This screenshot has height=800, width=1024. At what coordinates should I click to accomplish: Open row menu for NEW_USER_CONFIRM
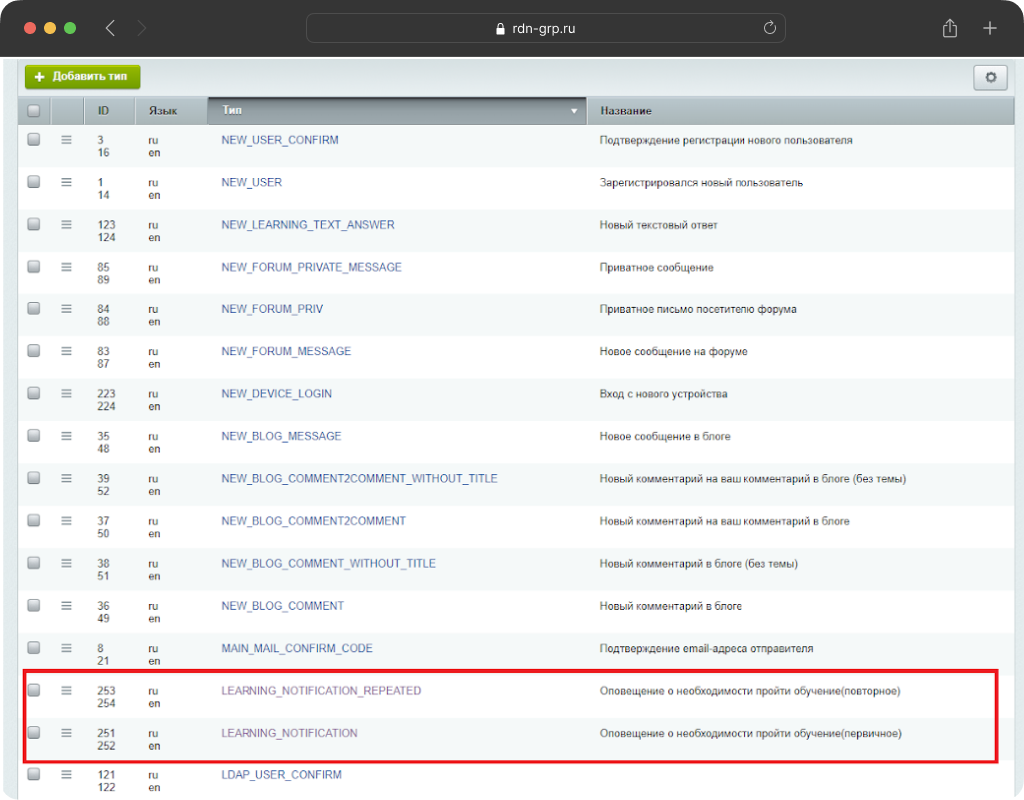tap(66, 140)
